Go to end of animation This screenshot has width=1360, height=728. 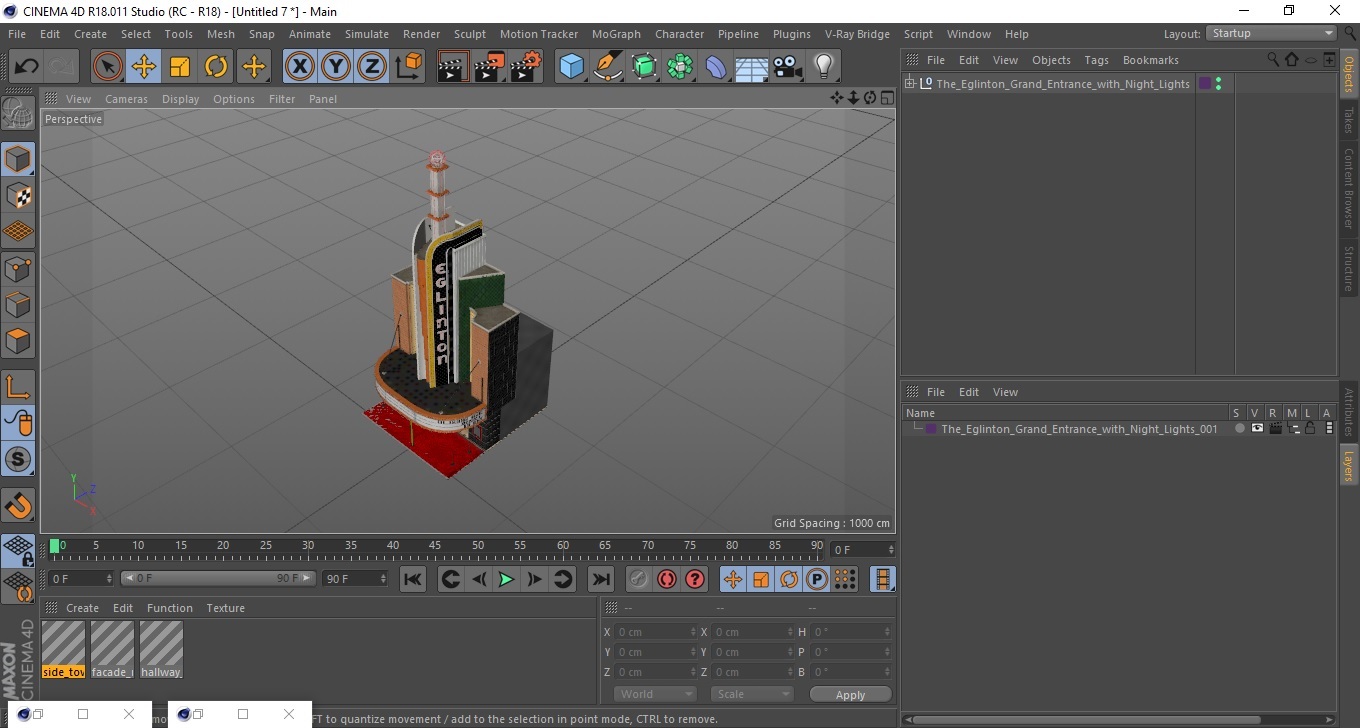[x=600, y=579]
